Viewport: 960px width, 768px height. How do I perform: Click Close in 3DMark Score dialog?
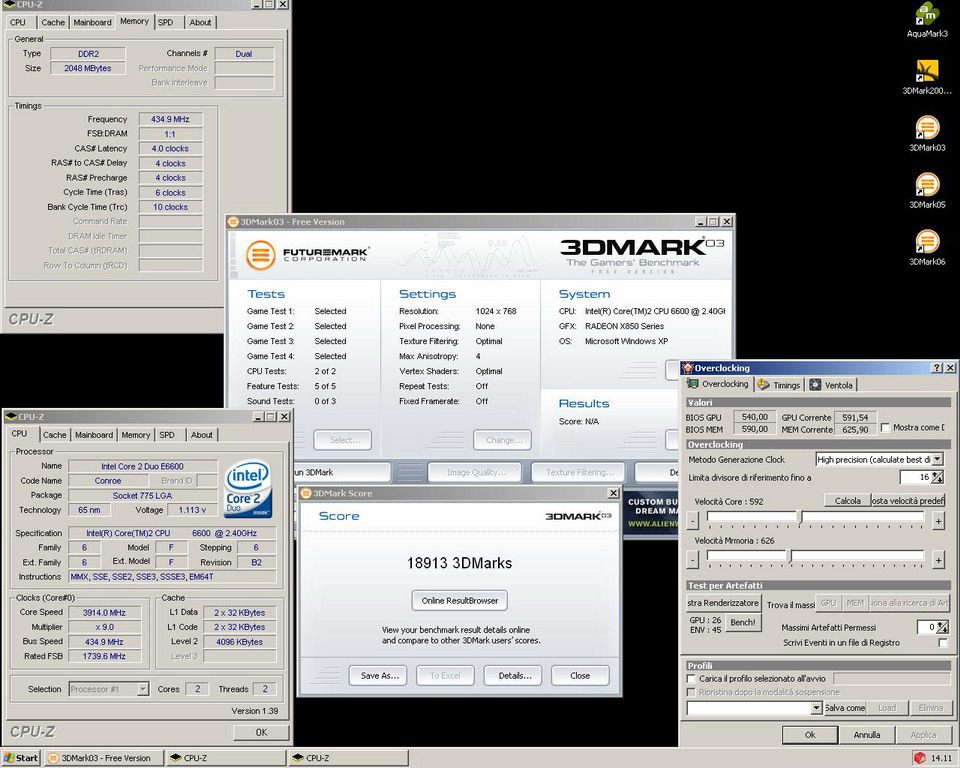[580, 676]
